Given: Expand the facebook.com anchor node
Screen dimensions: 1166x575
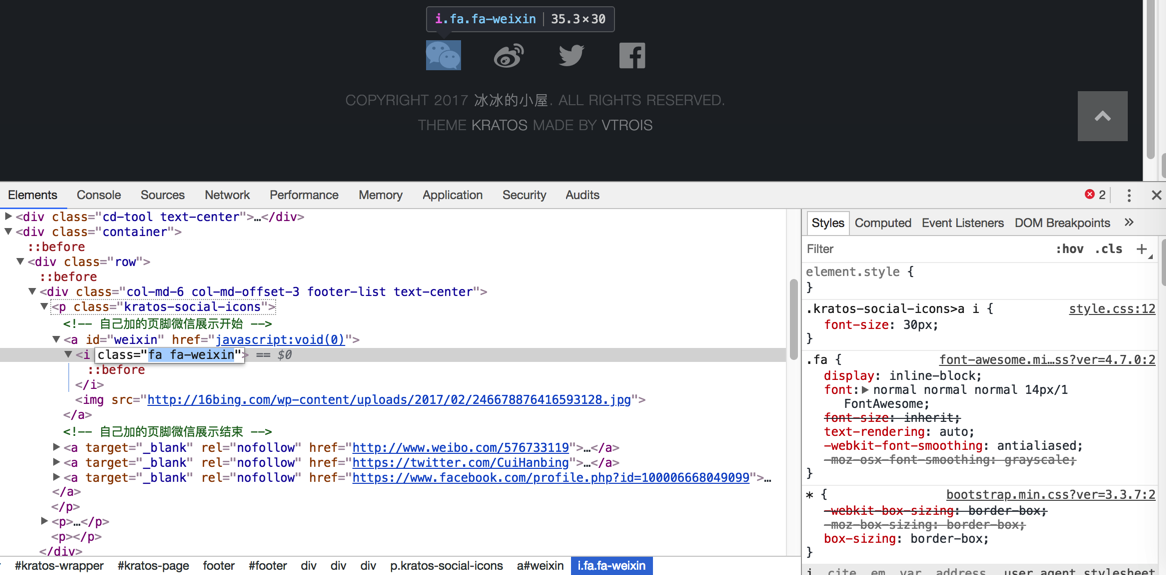Looking at the screenshot, I should (x=57, y=477).
